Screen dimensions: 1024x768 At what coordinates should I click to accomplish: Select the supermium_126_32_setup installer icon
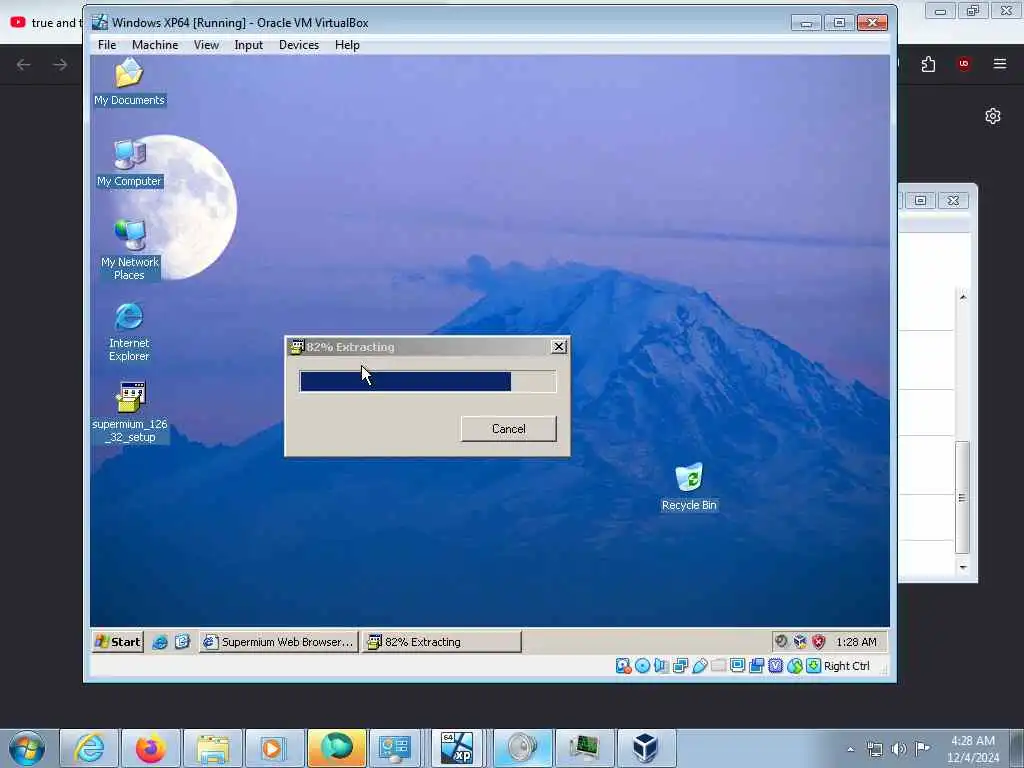point(130,413)
